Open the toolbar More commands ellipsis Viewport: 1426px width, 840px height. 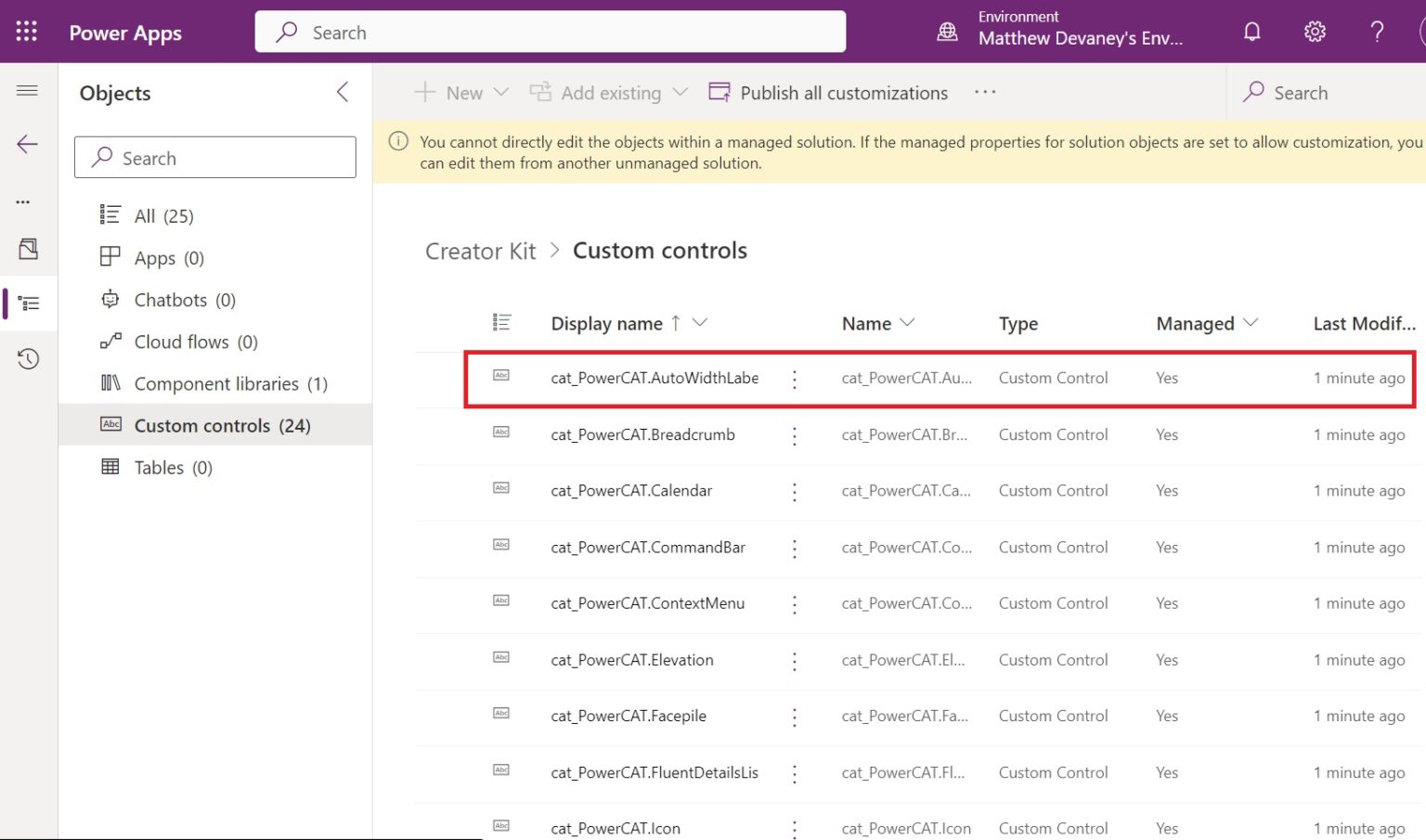point(985,92)
